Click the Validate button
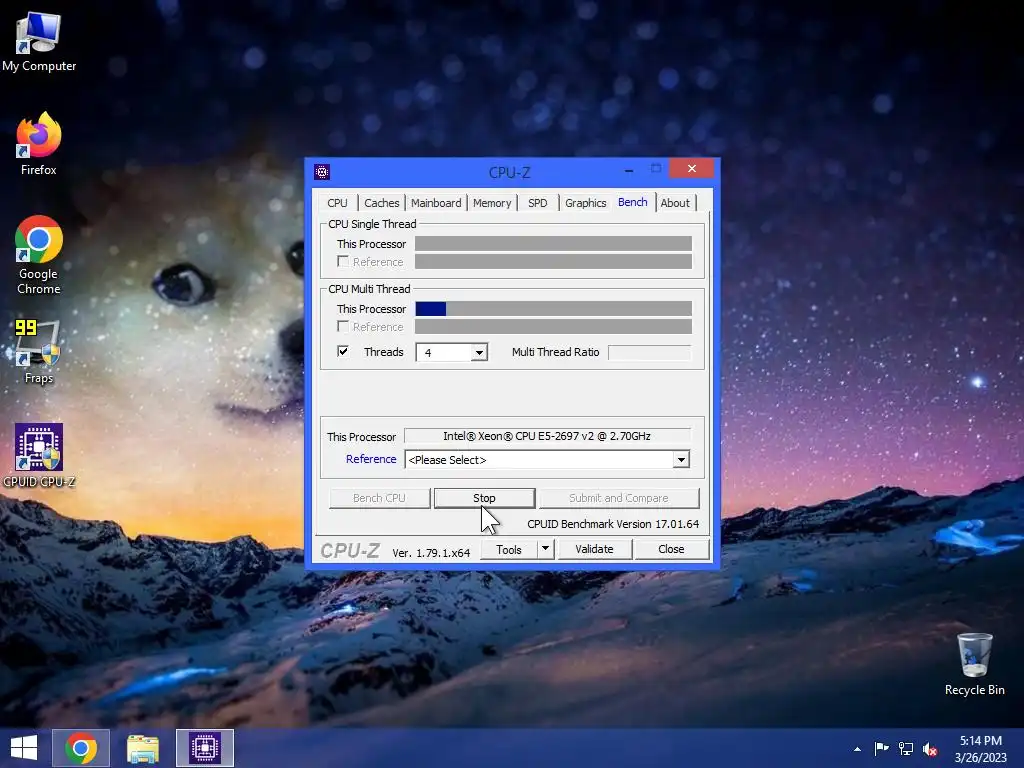The image size is (1024, 768). pos(594,549)
